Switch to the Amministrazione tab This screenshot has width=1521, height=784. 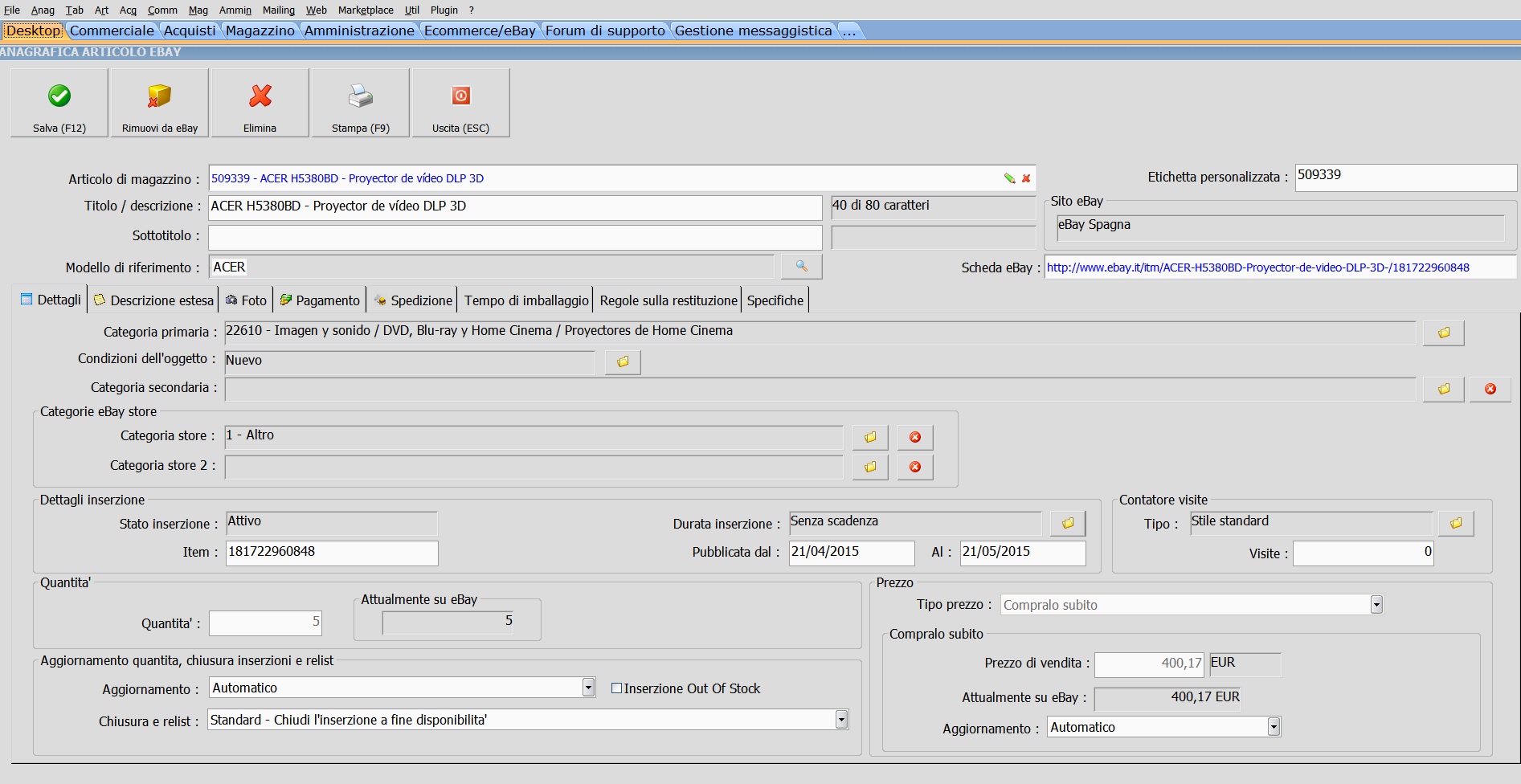click(359, 31)
